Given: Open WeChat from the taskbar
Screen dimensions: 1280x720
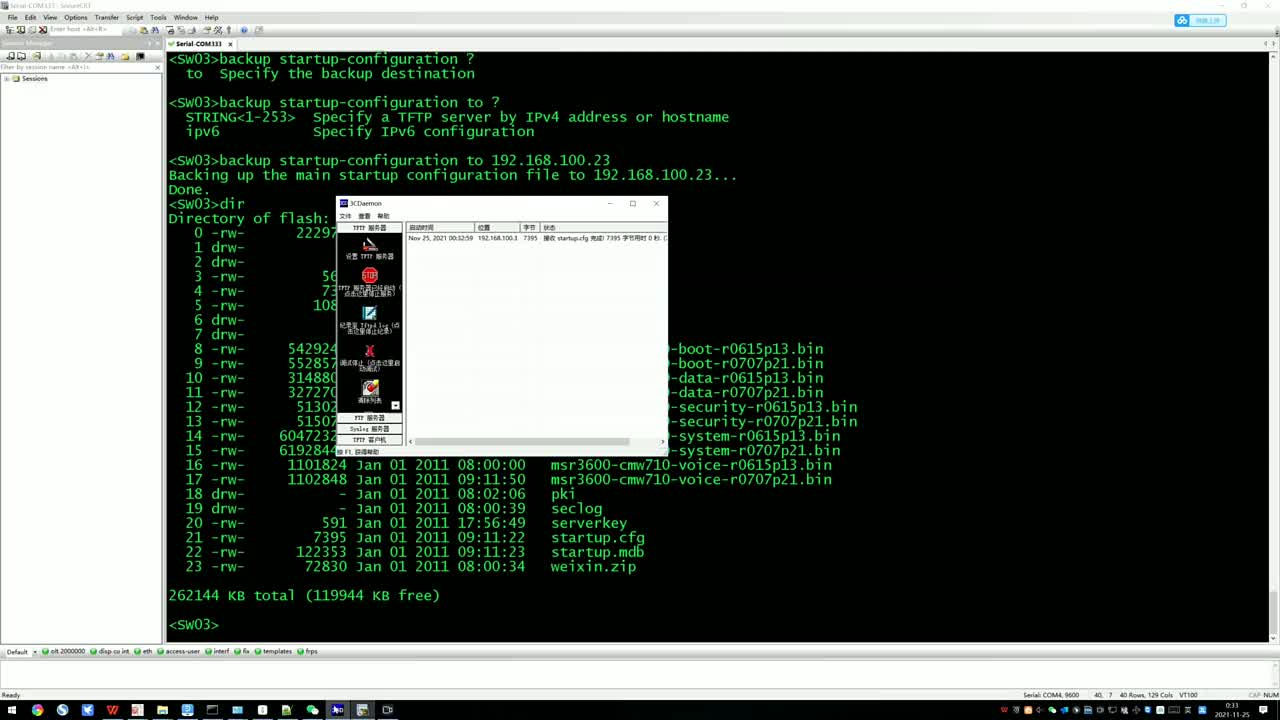Looking at the screenshot, I should click(x=312, y=710).
